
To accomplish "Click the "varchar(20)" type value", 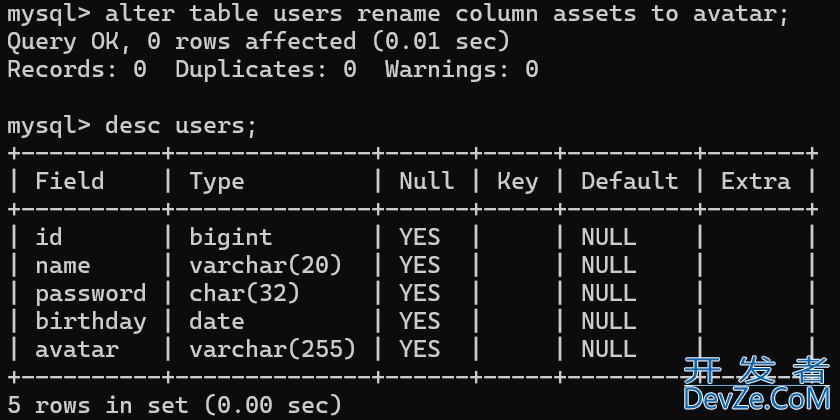I will (265, 265).
